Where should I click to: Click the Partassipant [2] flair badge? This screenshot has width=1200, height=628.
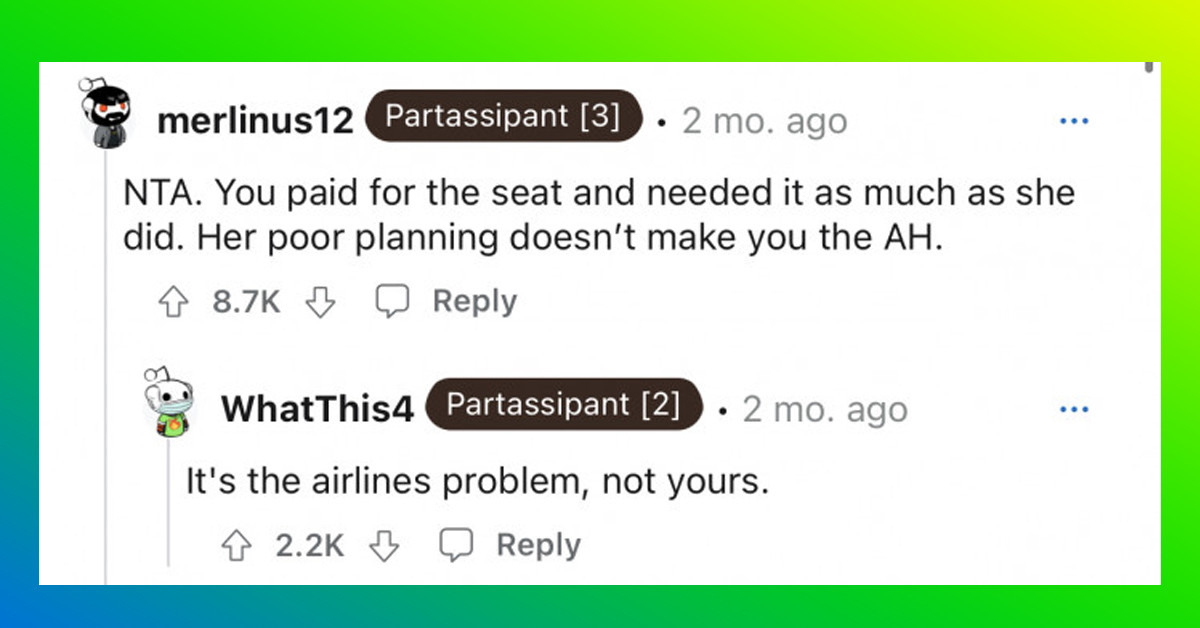564,405
